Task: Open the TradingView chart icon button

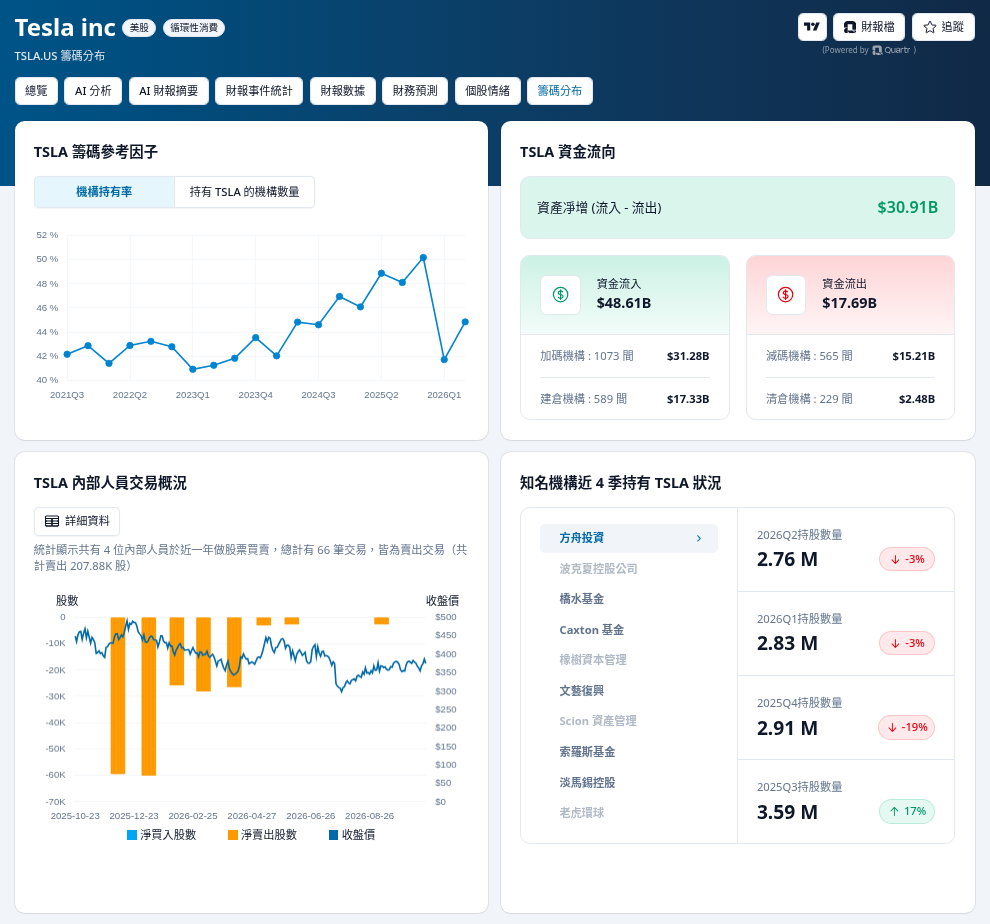Action: pyautogui.click(x=812, y=27)
